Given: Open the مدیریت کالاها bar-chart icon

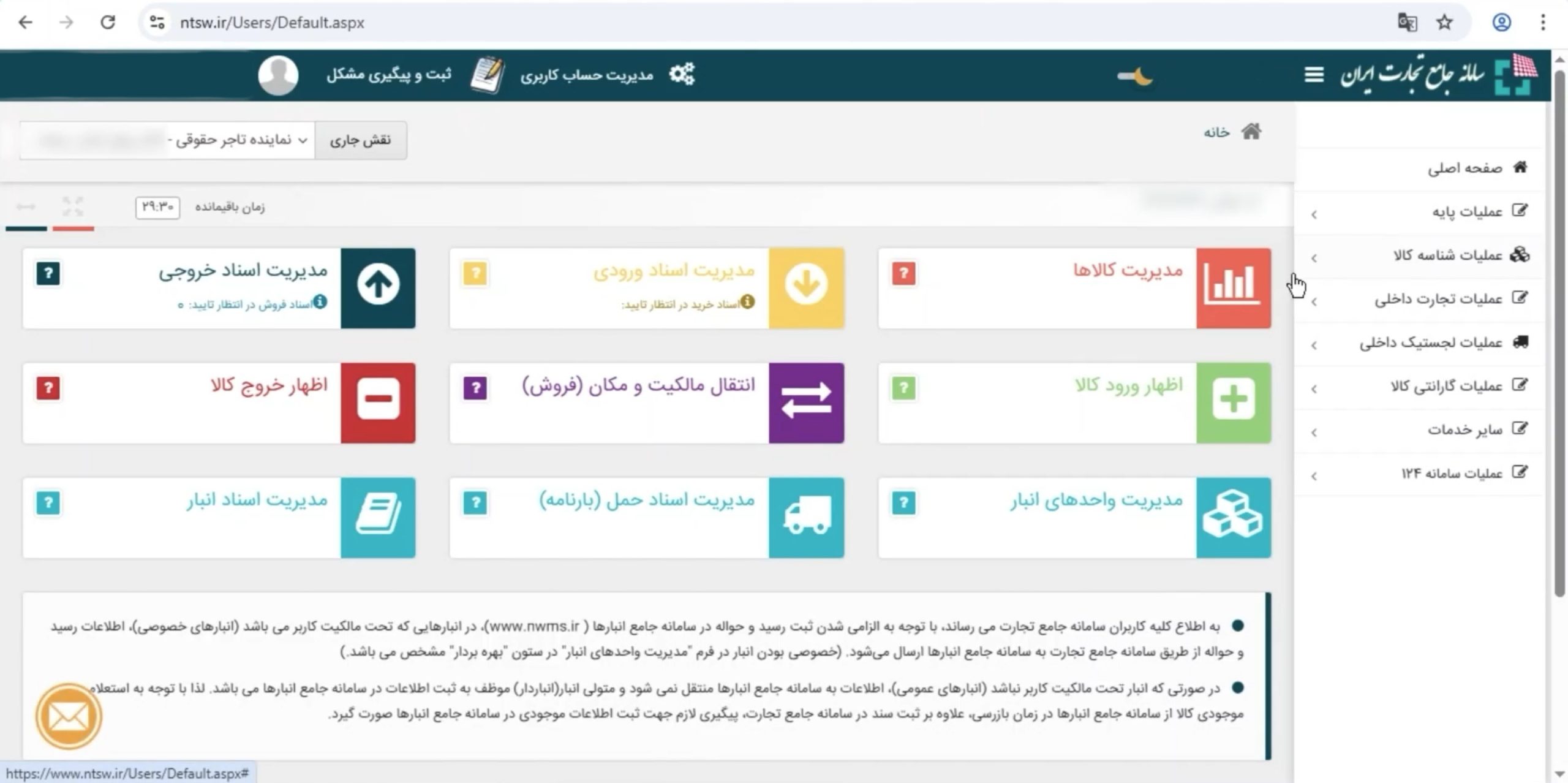Looking at the screenshot, I should (x=1233, y=286).
